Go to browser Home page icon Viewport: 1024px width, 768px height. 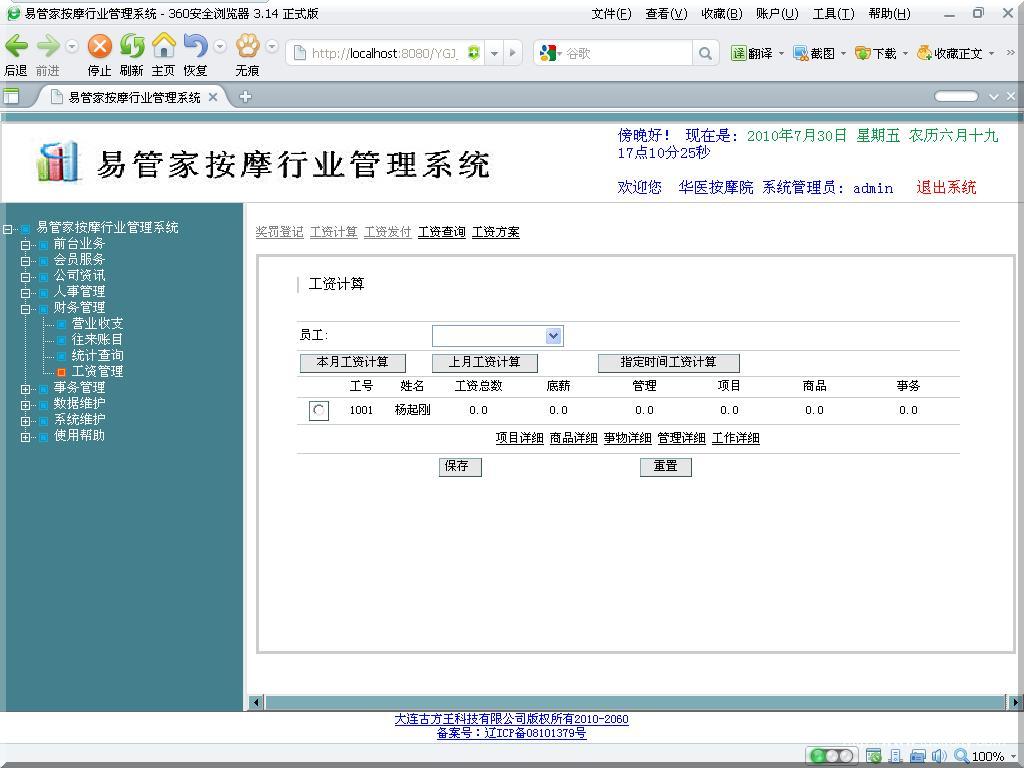click(x=163, y=46)
